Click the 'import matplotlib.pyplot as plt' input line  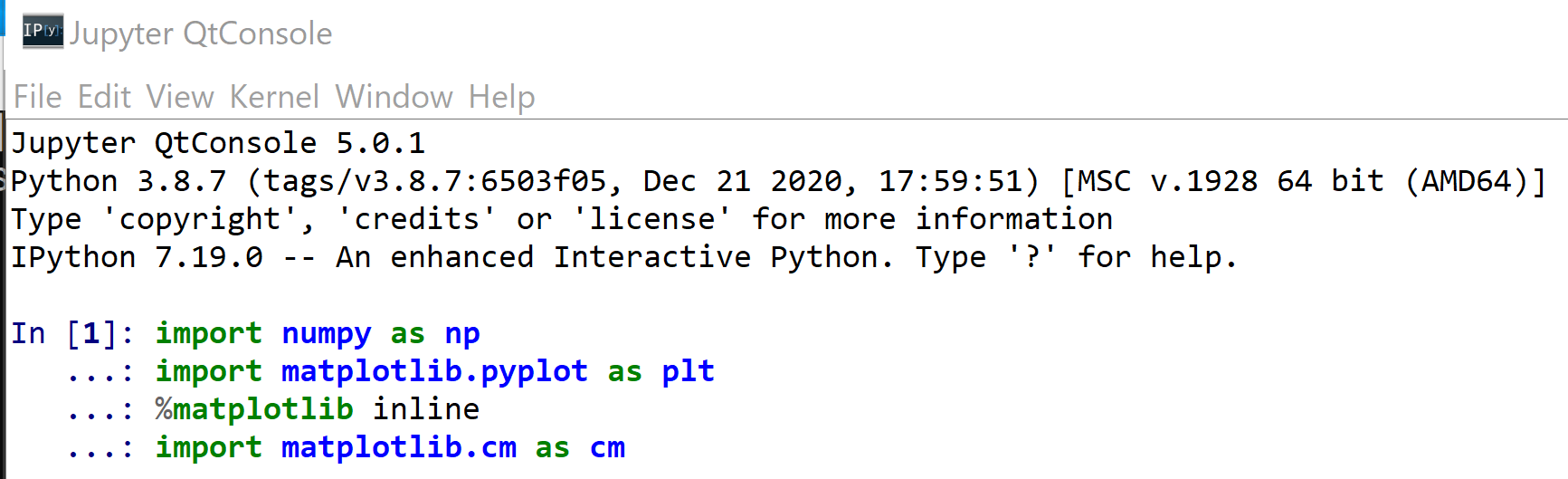click(434, 372)
